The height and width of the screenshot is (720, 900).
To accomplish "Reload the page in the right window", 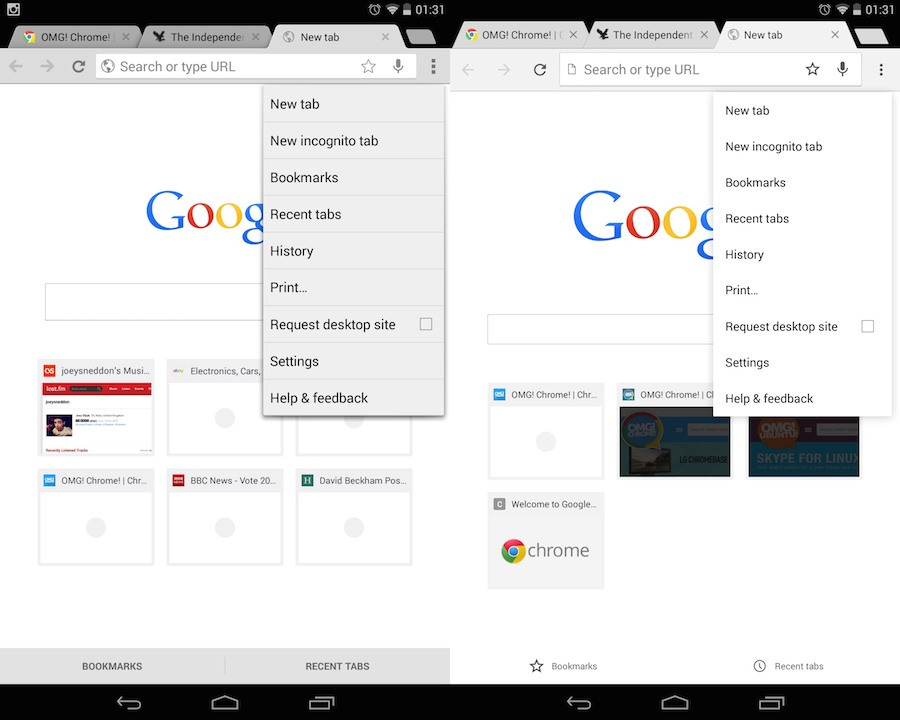I will [540, 70].
